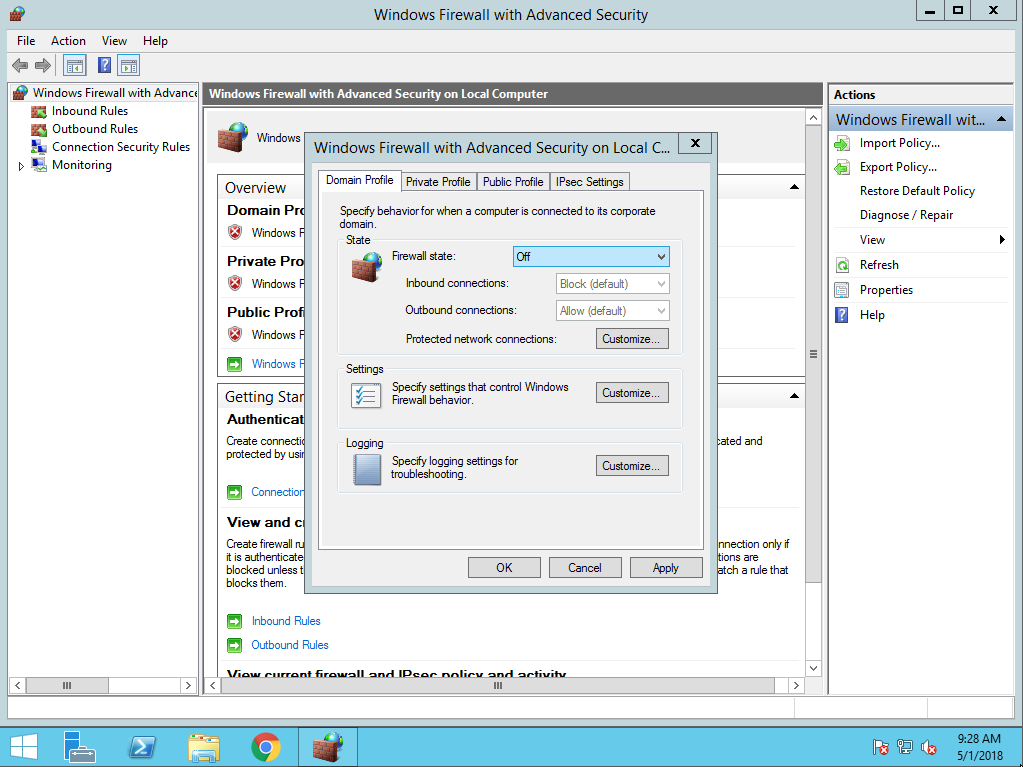Open Google Chrome from the taskbar

tap(266, 746)
